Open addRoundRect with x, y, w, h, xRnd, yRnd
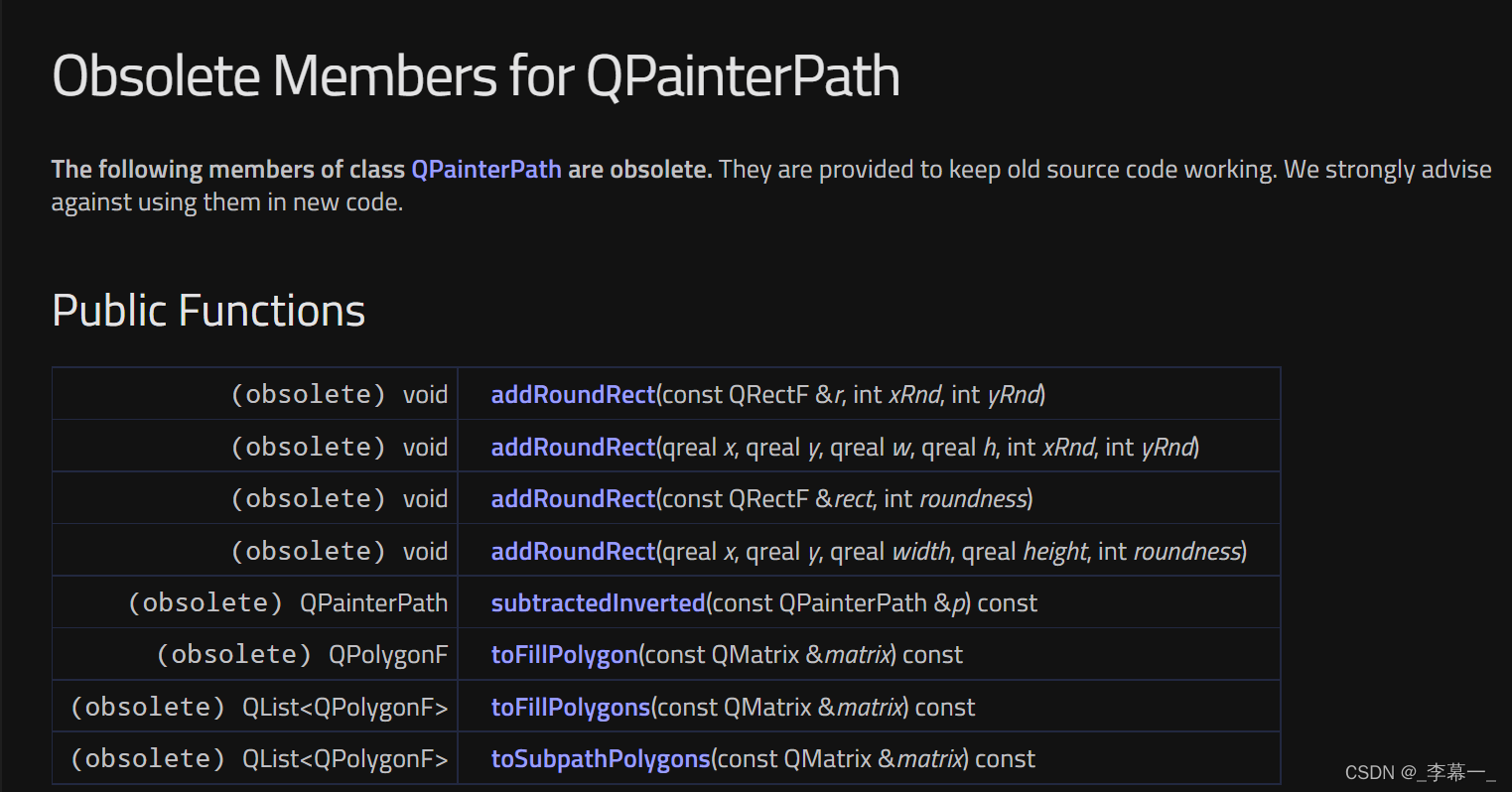This screenshot has height=792, width=1512. [573, 448]
